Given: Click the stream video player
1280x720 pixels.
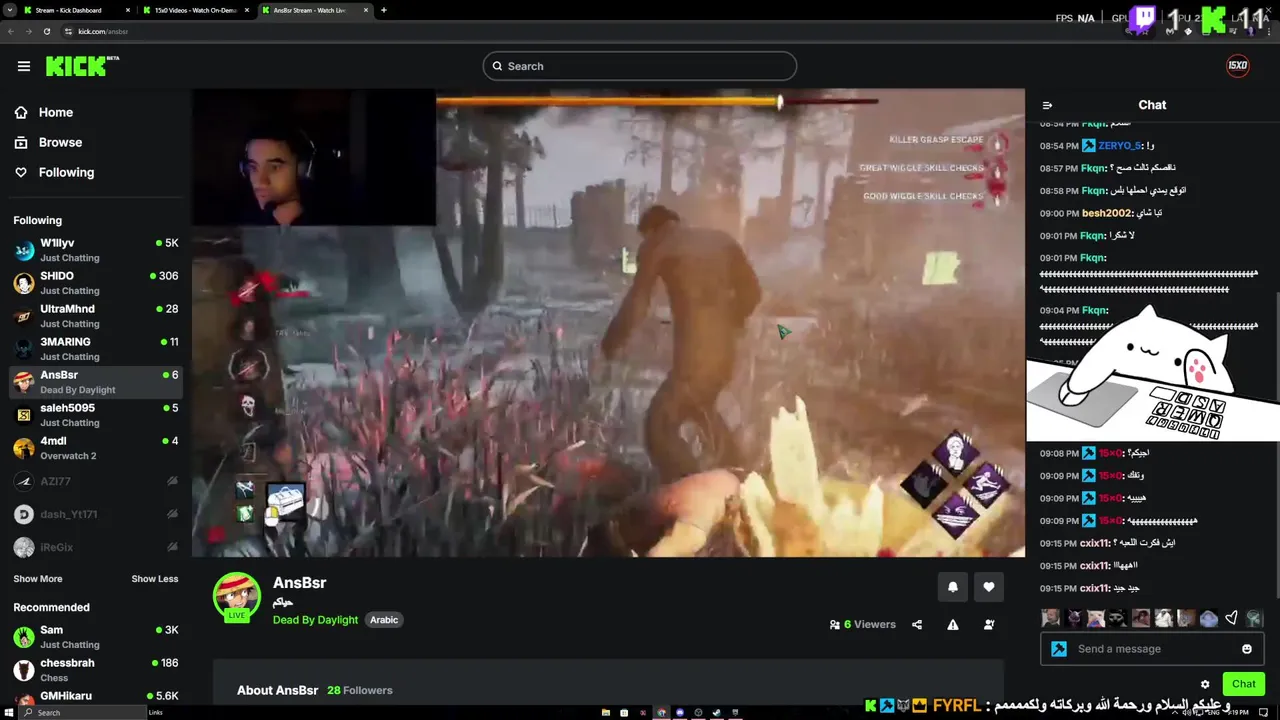Looking at the screenshot, I should 608,323.
